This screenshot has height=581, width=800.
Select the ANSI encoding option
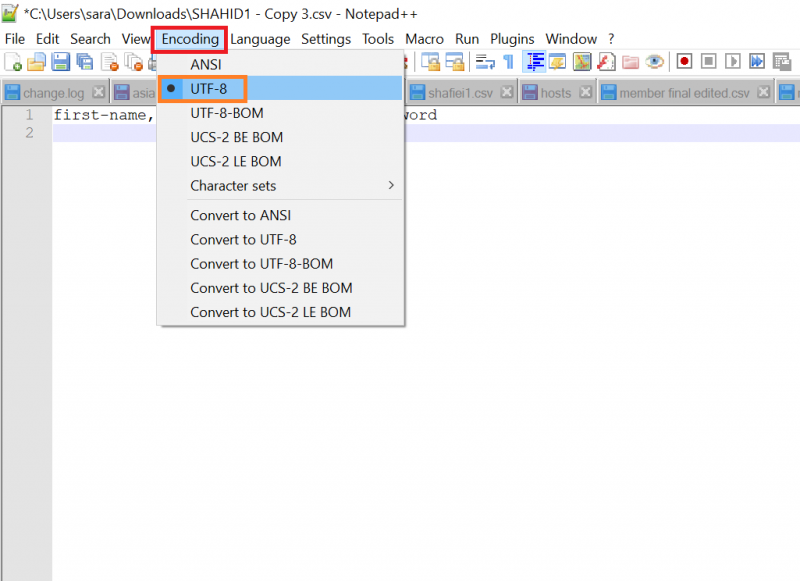click(206, 65)
